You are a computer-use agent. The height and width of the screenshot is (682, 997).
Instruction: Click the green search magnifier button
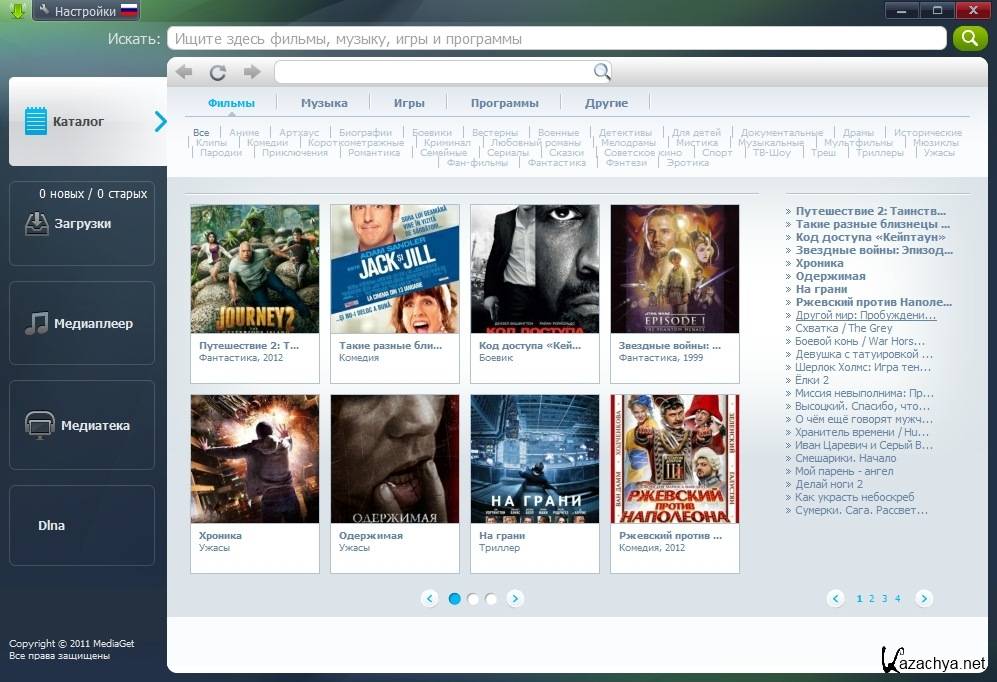click(969, 38)
